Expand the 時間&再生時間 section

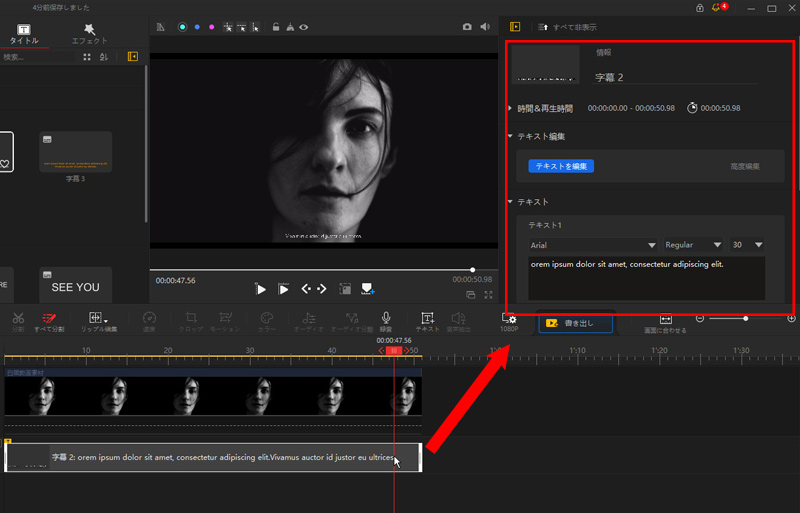click(x=544, y=108)
